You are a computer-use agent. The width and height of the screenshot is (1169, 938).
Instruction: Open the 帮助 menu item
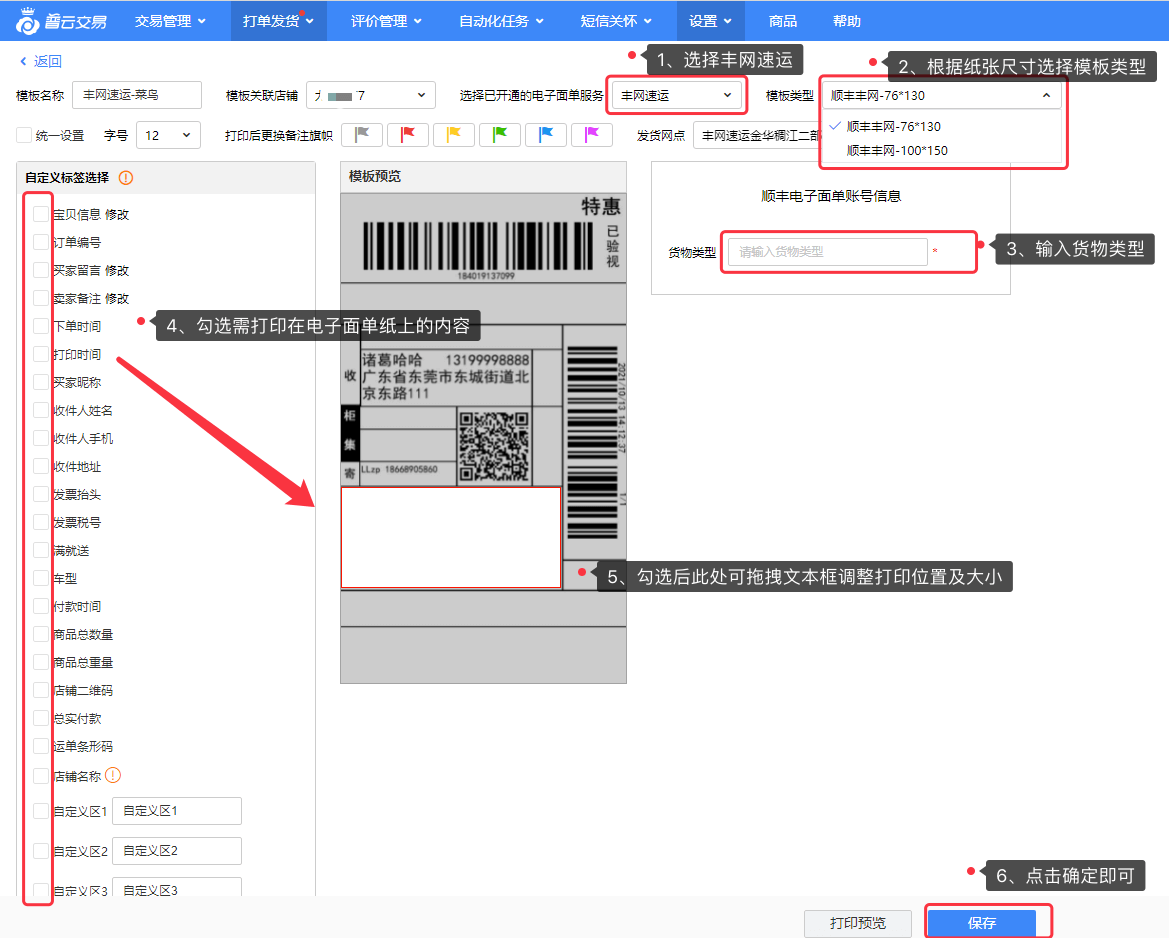tap(847, 21)
